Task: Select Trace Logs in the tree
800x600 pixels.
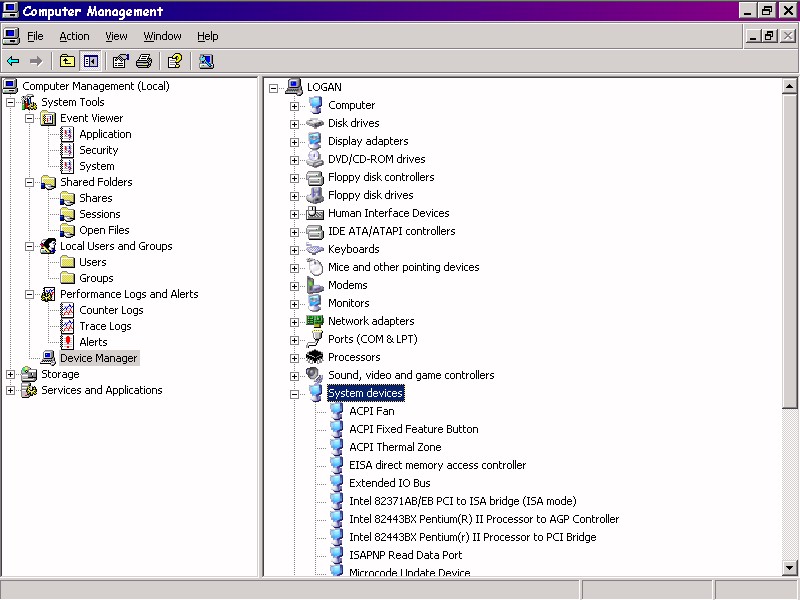Action: 105,326
